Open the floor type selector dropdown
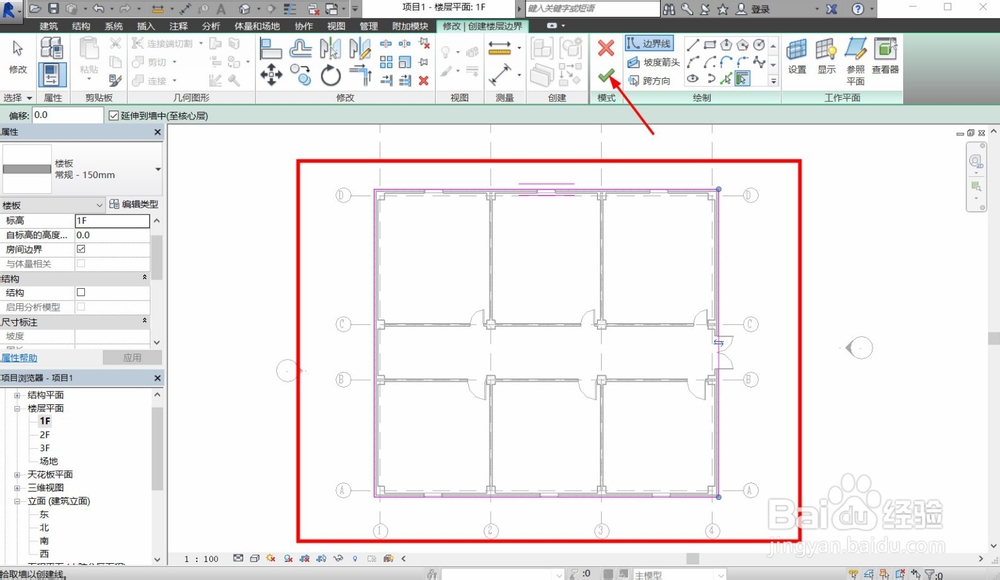1000x580 pixels. point(158,169)
